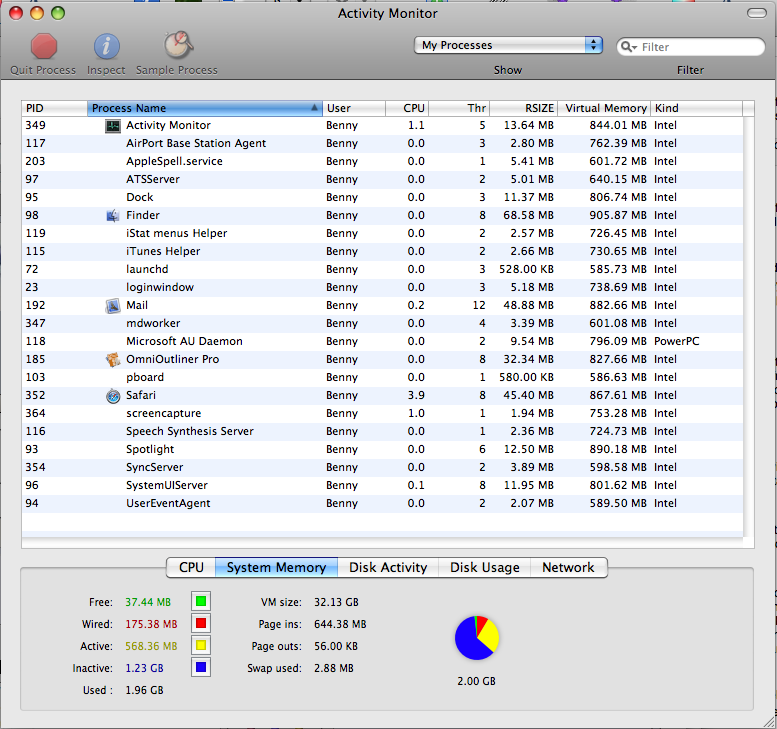The image size is (777, 729).
Task: Select the pboard process row
Action: point(382,378)
